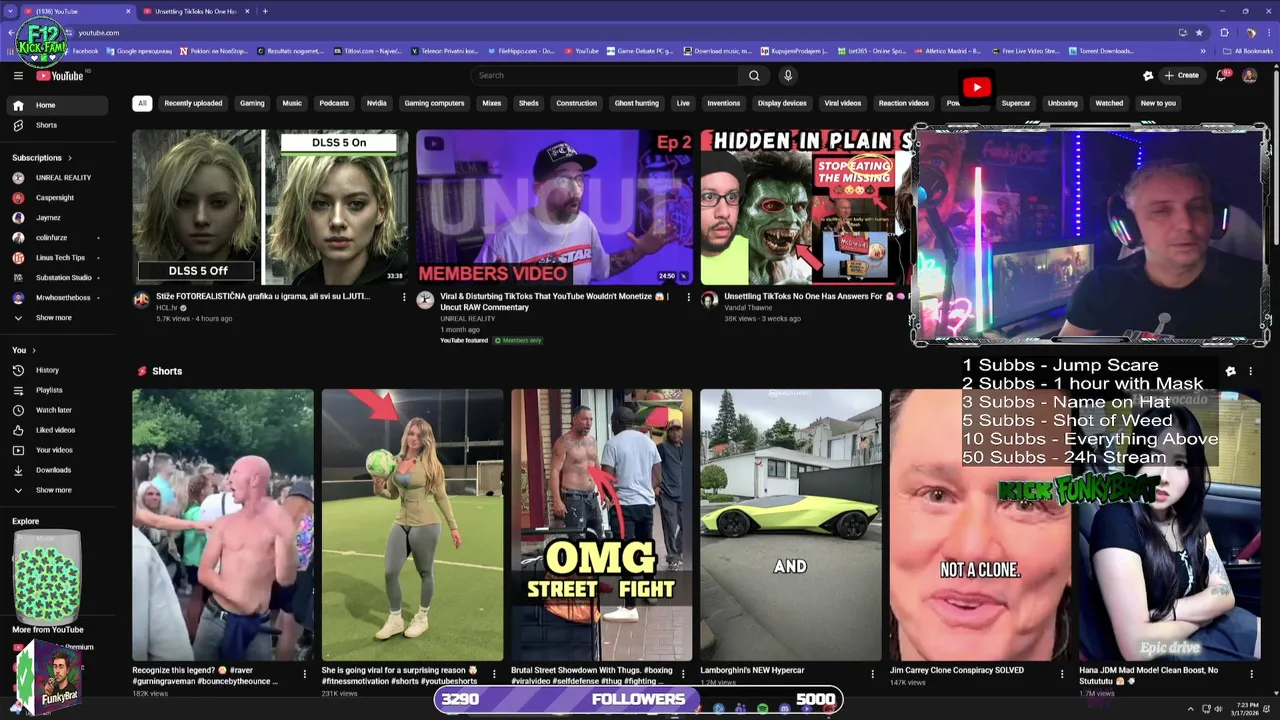Expand the Subscriptions section chevron
Image resolution: width=1280 pixels, height=720 pixels.
(69, 158)
